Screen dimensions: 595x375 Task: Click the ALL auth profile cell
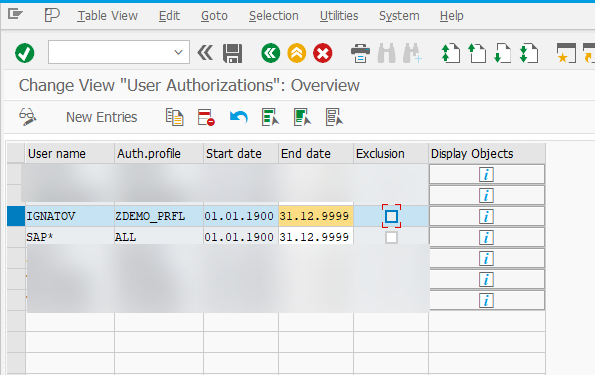coord(159,238)
